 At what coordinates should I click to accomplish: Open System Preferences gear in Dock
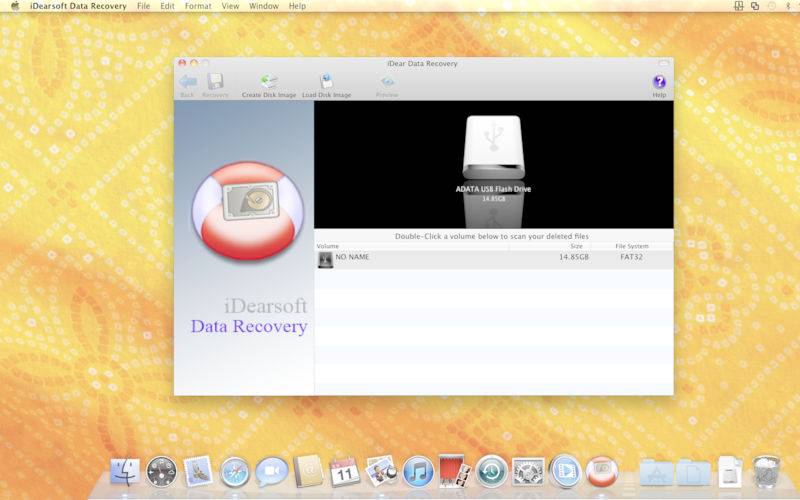tap(528, 471)
